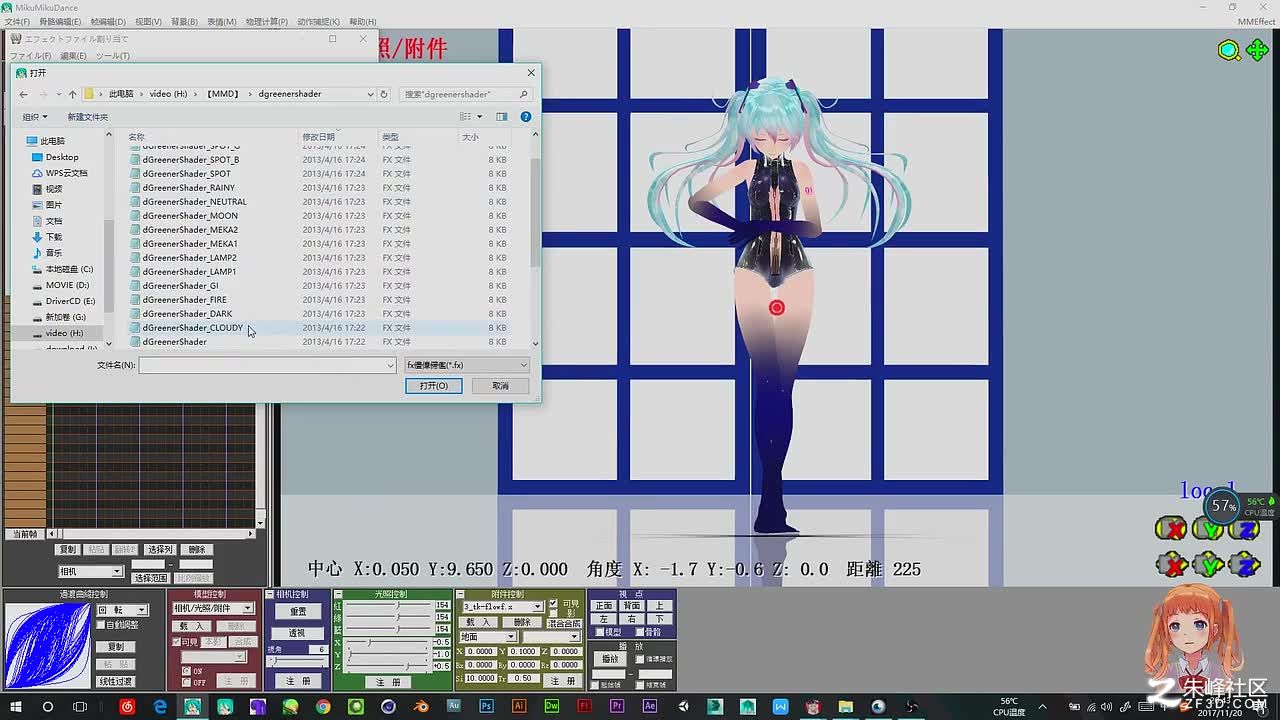Viewport: 1280px width, 720px height.
Task: Click the lower green Y axis move icon
Action: 1209,565
